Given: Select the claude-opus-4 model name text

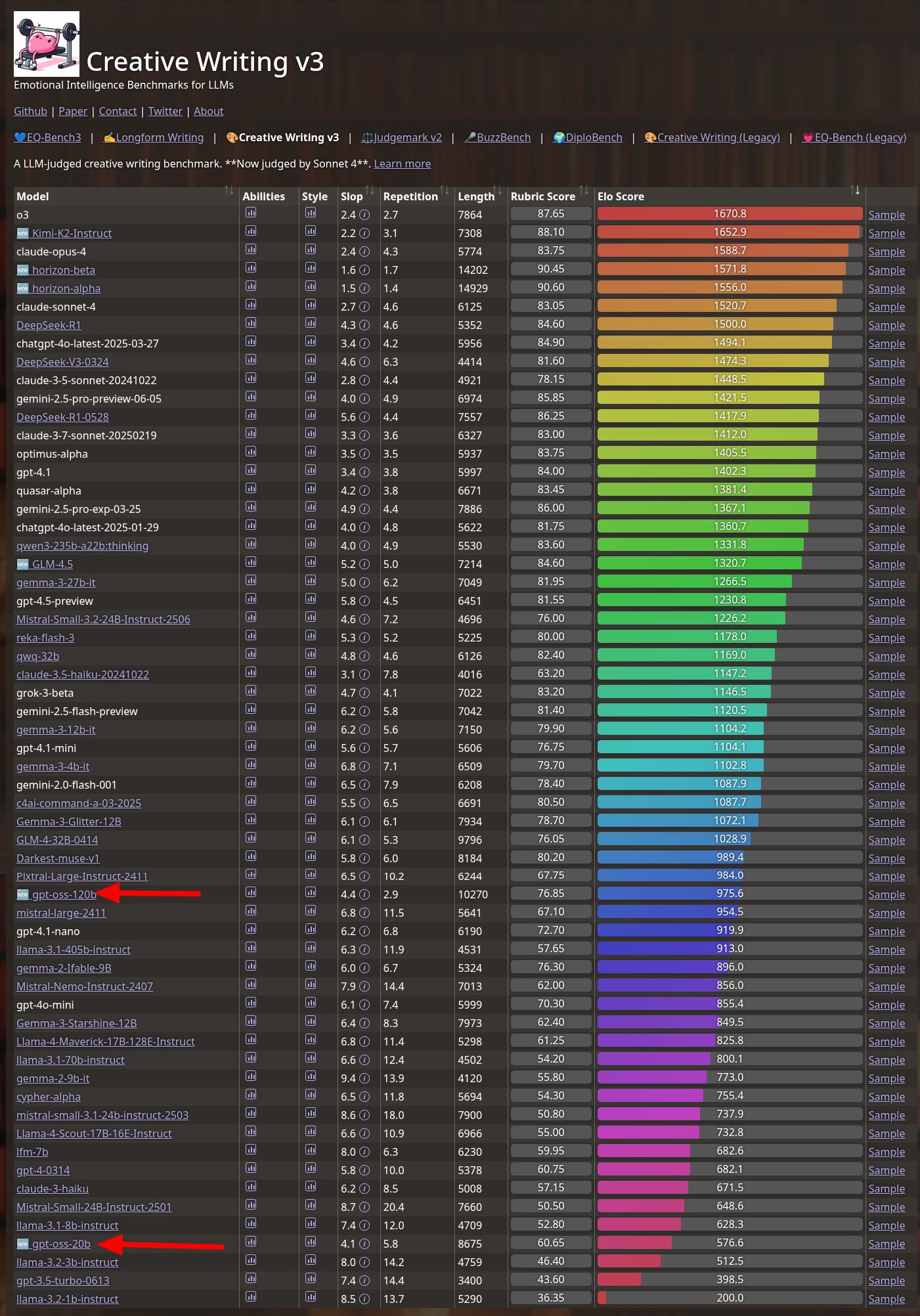Looking at the screenshot, I should click(x=51, y=252).
